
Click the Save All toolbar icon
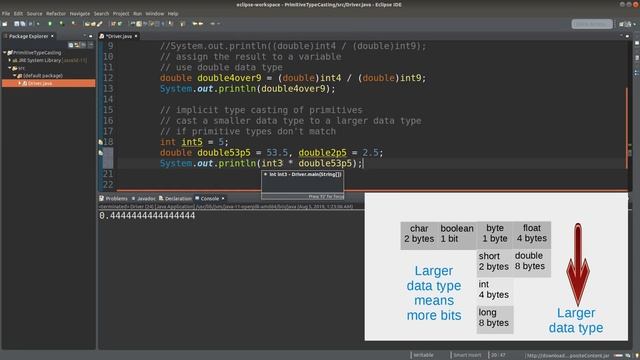pos(22,24)
